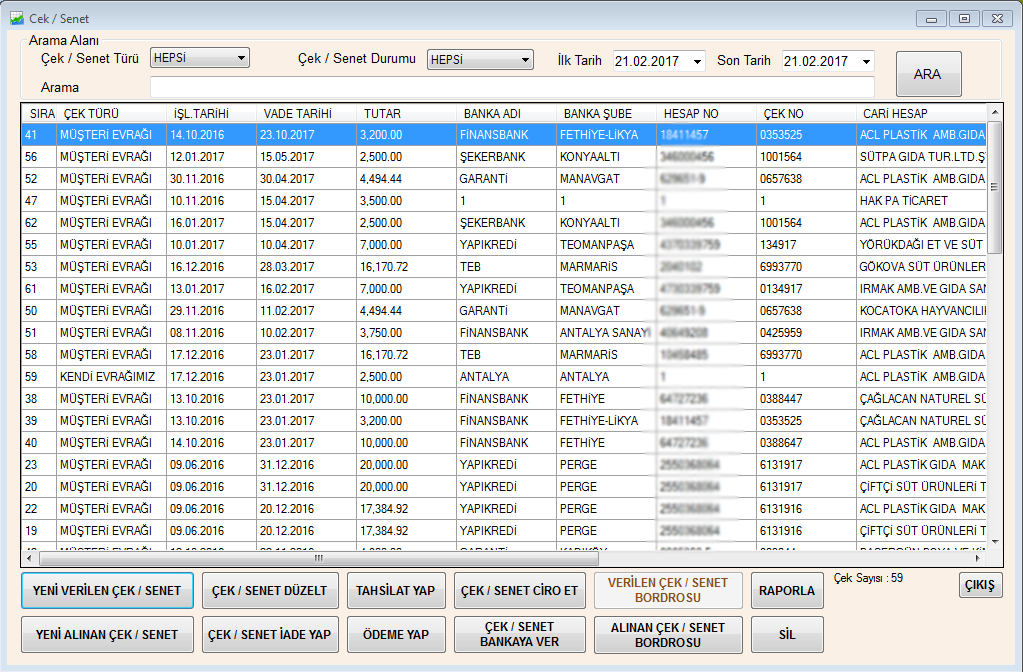Screen dimensions: 1023x672
Task: Select row 38 çek no 0388447
Action: point(806,399)
